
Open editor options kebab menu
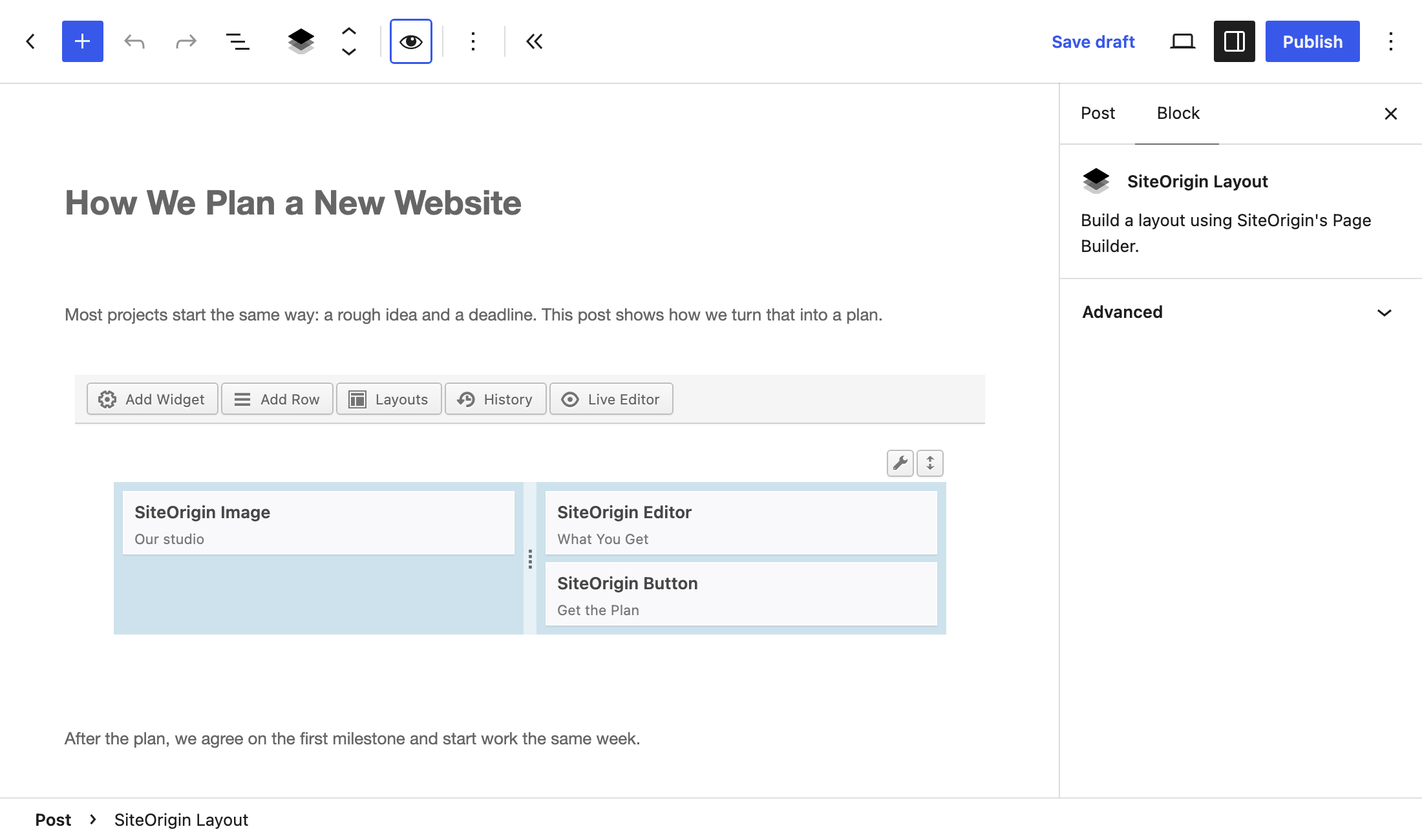[1391, 41]
